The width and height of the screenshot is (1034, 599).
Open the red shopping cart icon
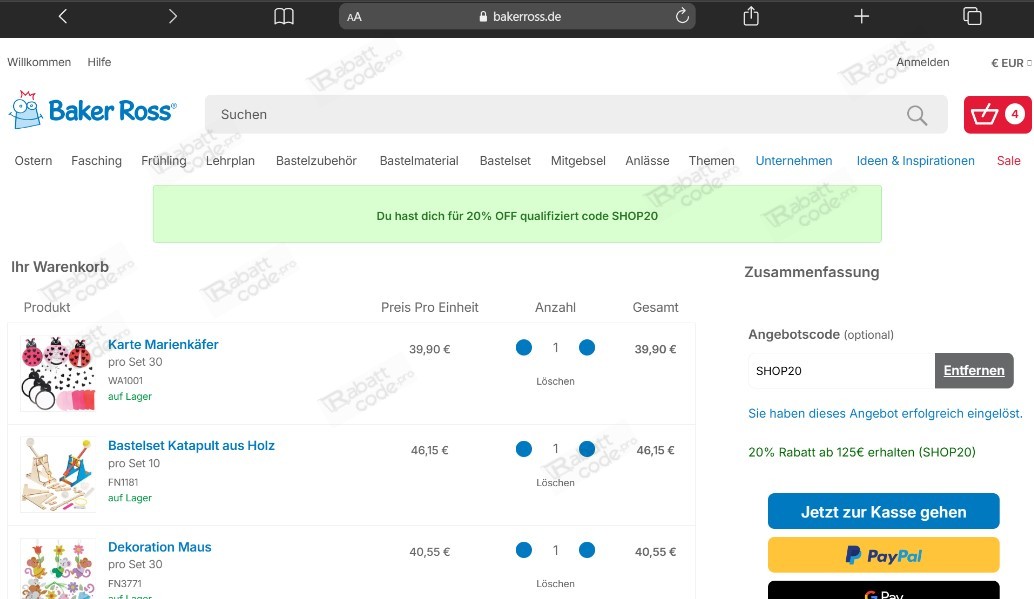[997, 115]
